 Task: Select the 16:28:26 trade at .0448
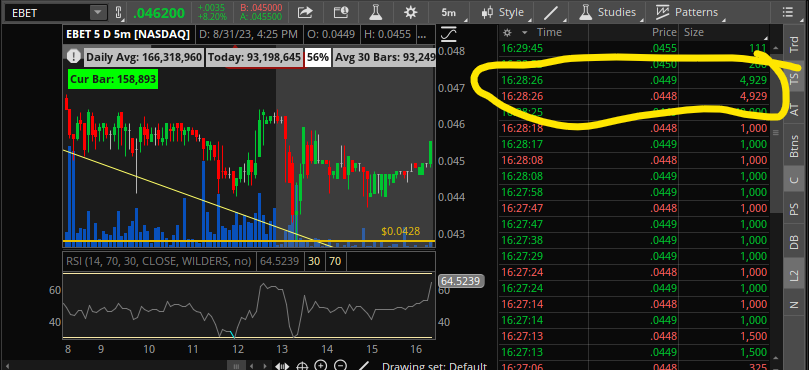635,96
